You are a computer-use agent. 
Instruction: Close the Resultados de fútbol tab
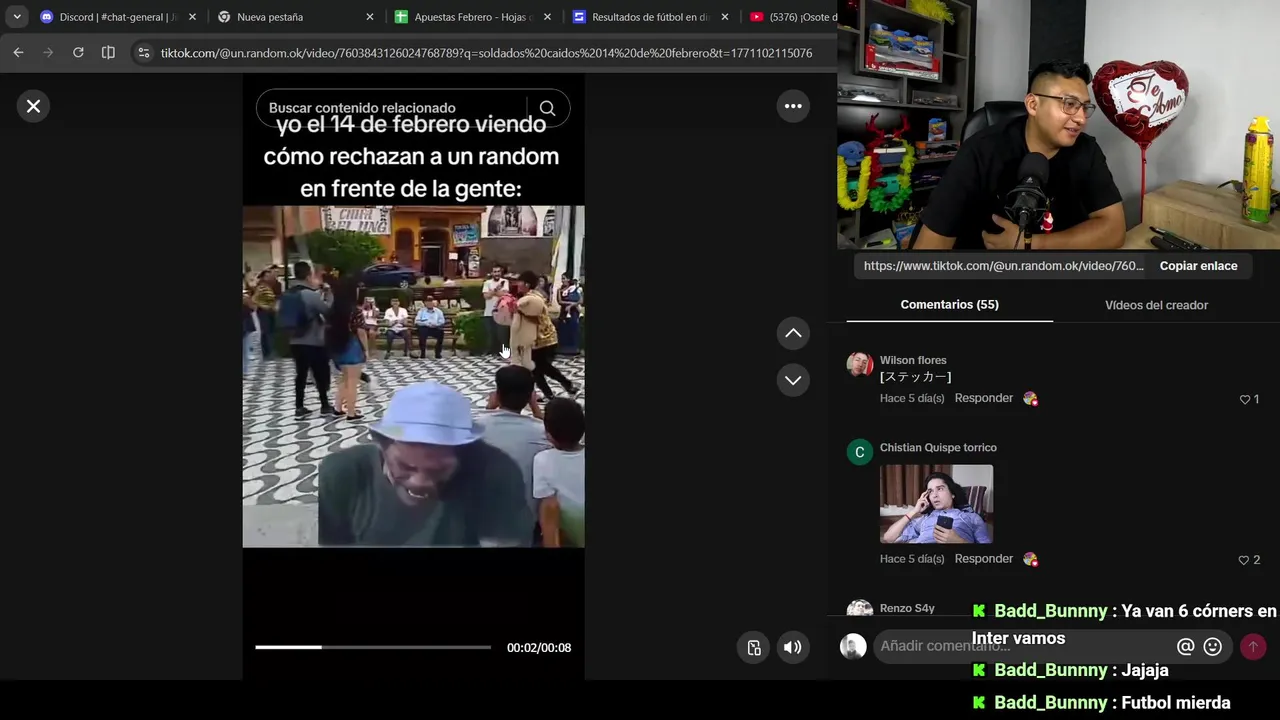(724, 17)
